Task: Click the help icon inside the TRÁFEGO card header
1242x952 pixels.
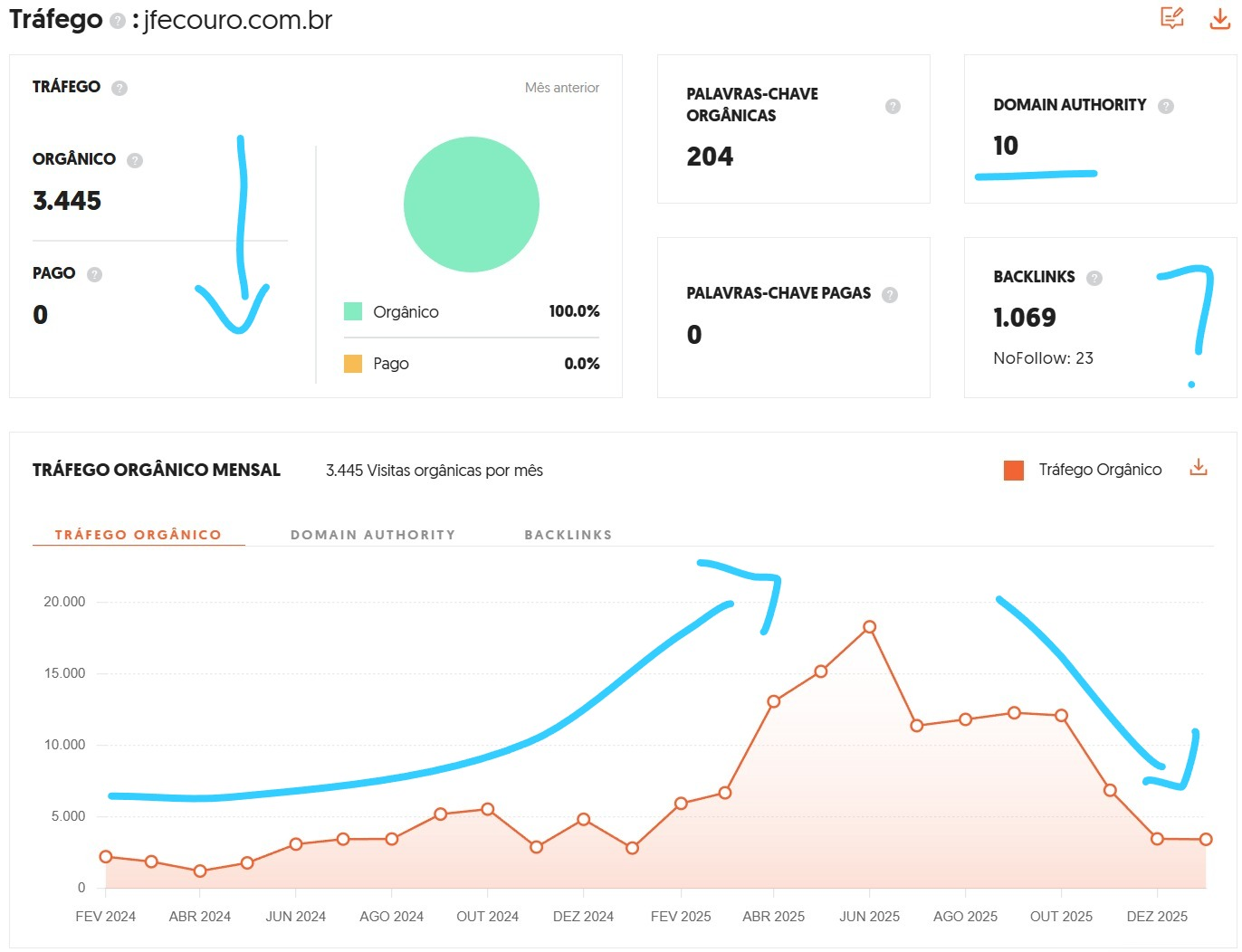Action: [x=119, y=88]
